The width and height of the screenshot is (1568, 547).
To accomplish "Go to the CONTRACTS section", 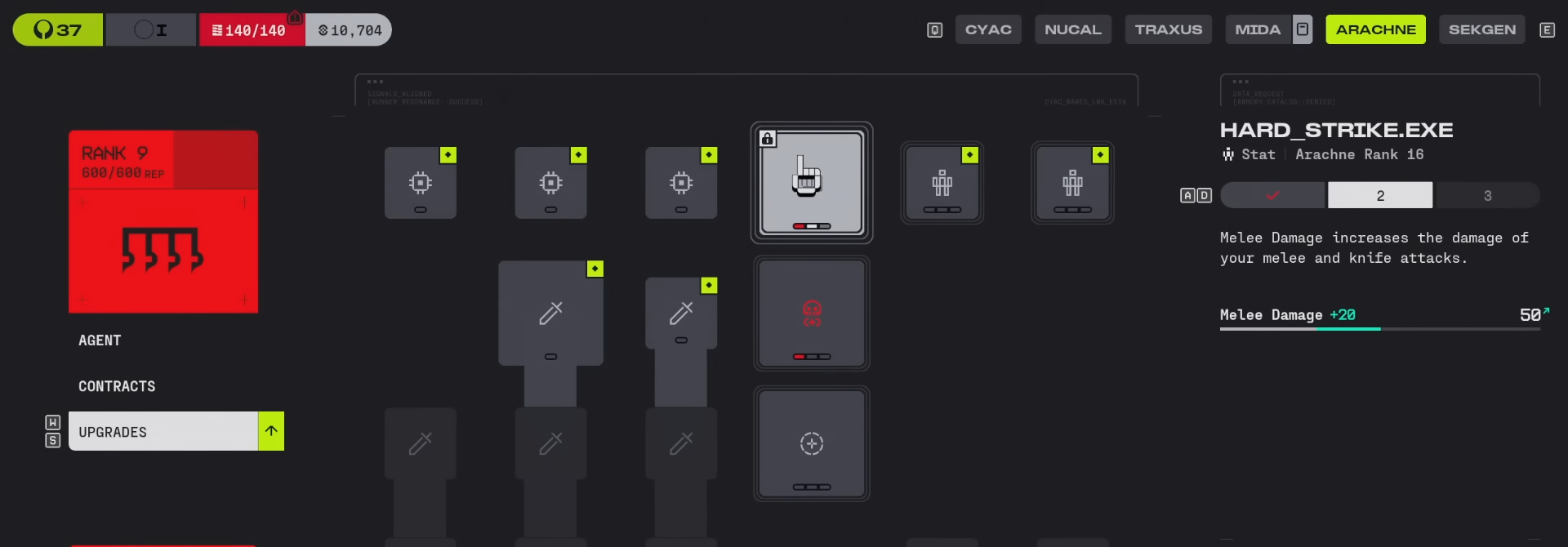I will tap(117, 386).
